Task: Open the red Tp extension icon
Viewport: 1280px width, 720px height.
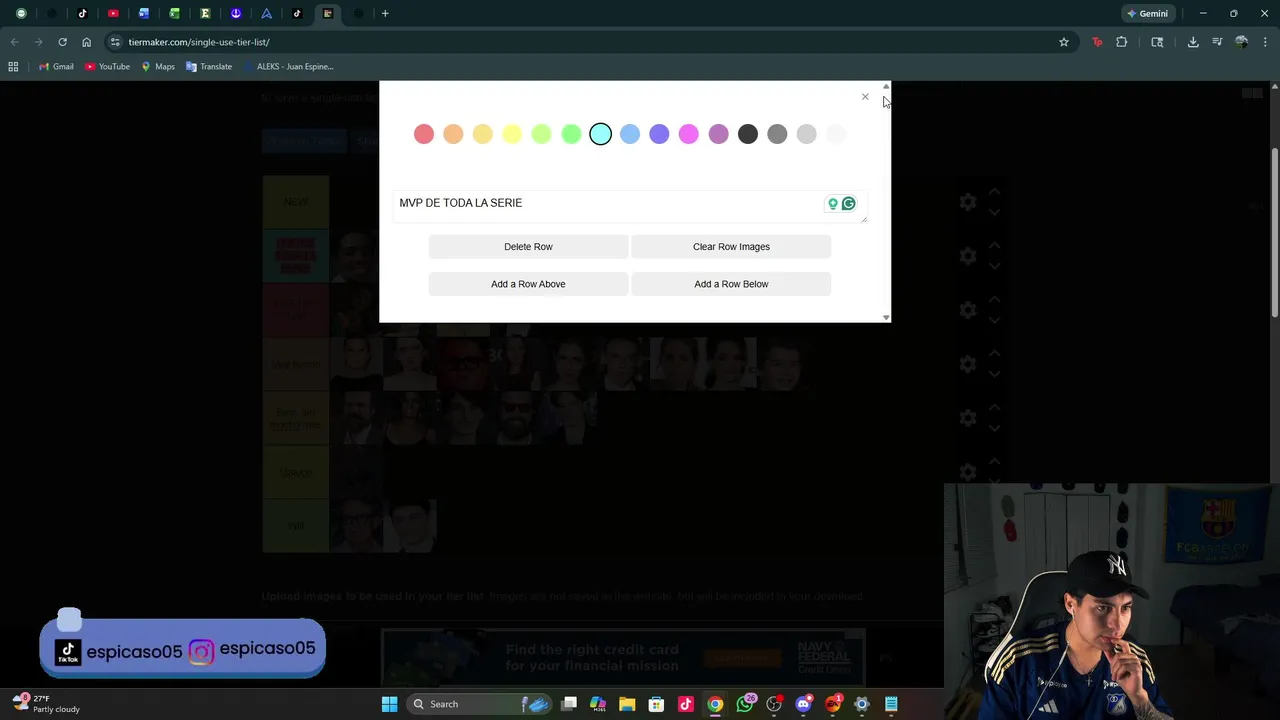Action: tap(1097, 42)
